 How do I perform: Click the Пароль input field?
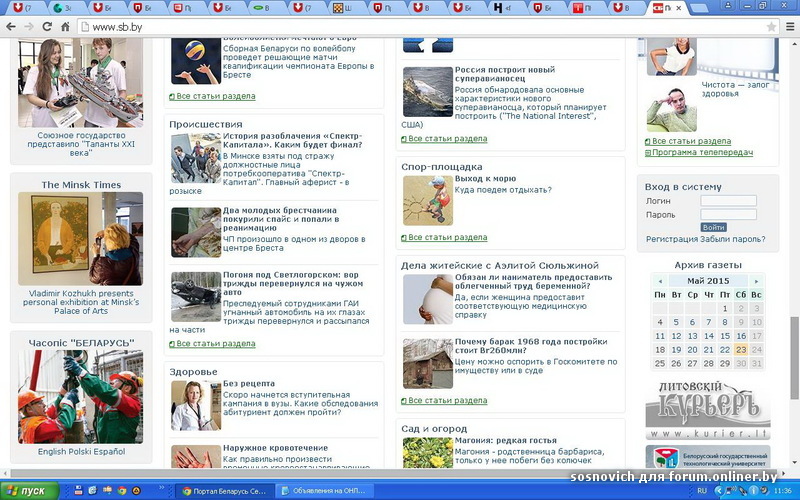[728, 214]
